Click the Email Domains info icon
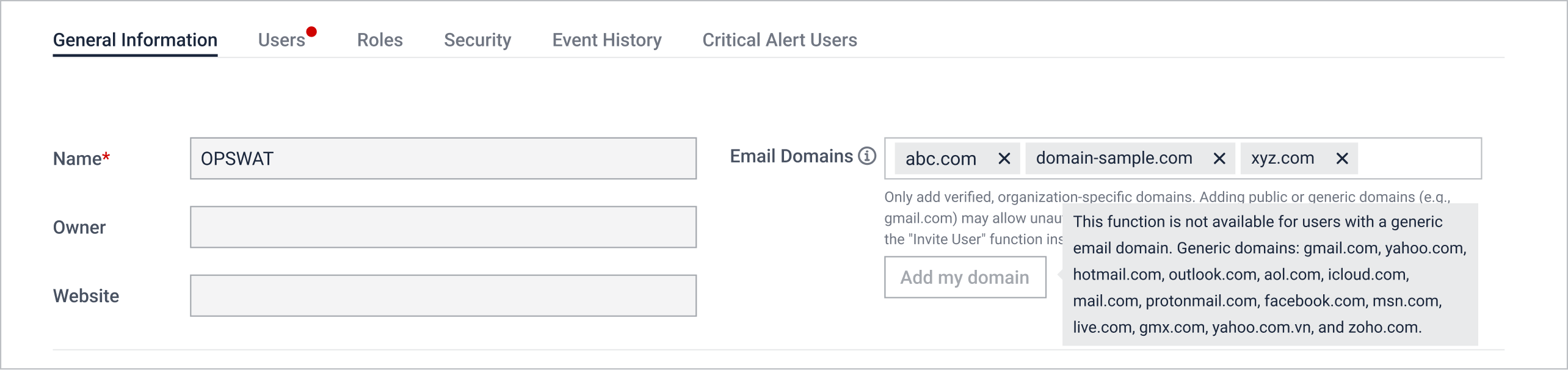The height and width of the screenshot is (370, 1568). (867, 156)
